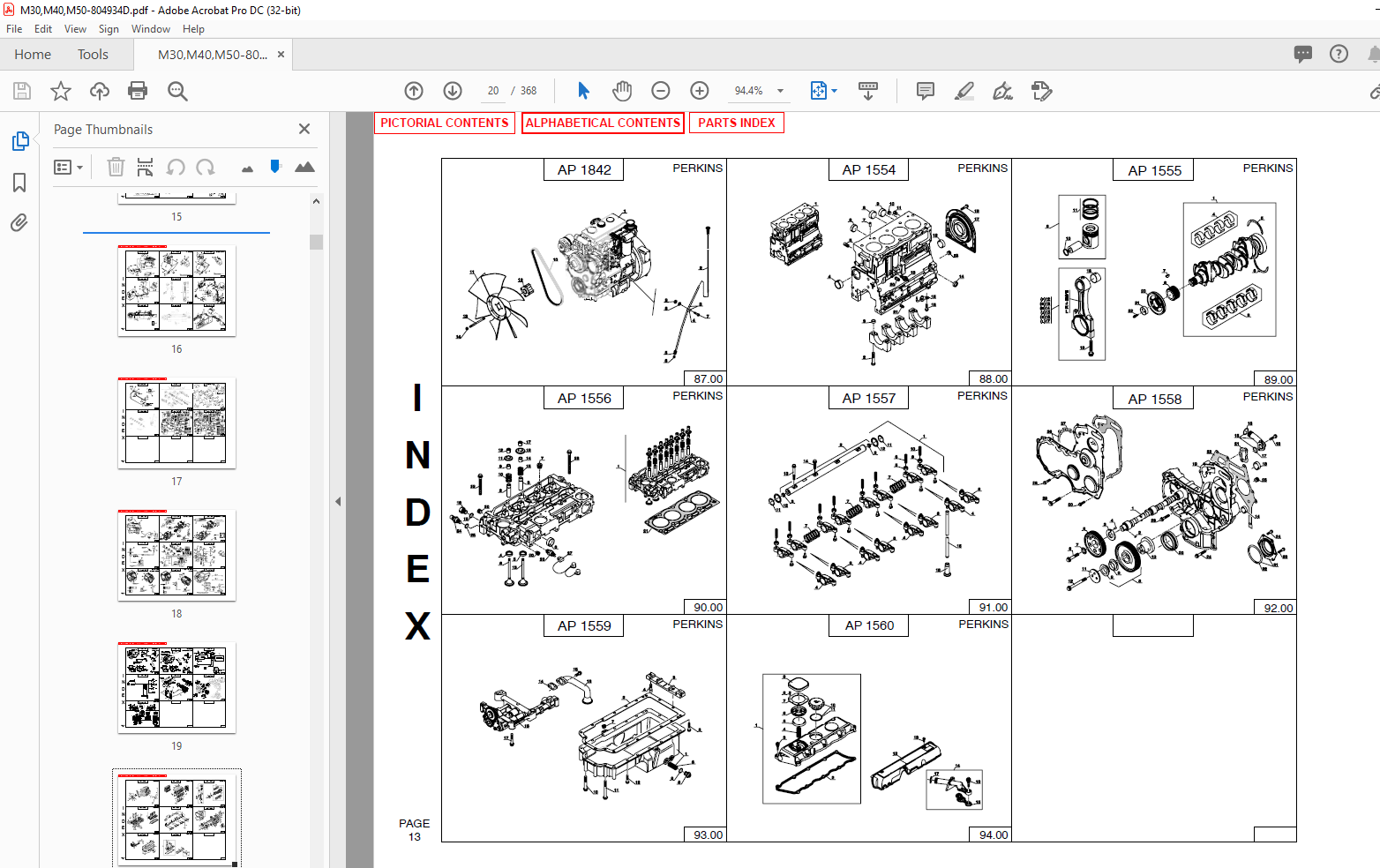This screenshot has height=868, width=1380.
Task: Open the Bookmarks sidebar panel
Action: 19,183
